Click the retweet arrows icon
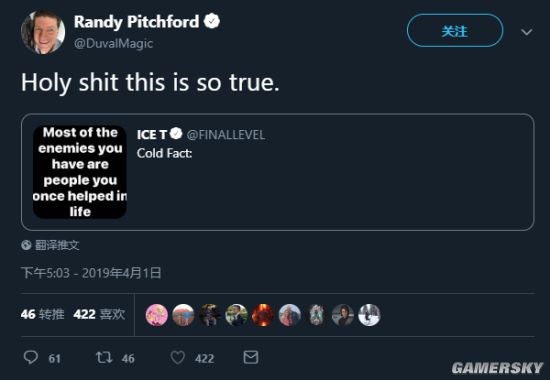Screen dimensions: 550x380 pyautogui.click(x=104, y=358)
